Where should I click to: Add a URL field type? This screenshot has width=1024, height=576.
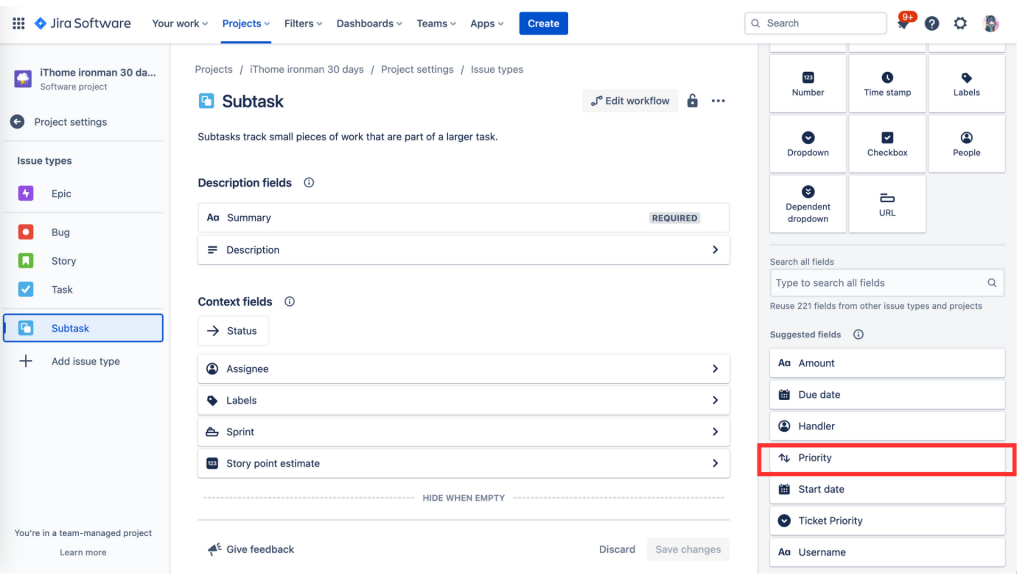tap(887, 204)
